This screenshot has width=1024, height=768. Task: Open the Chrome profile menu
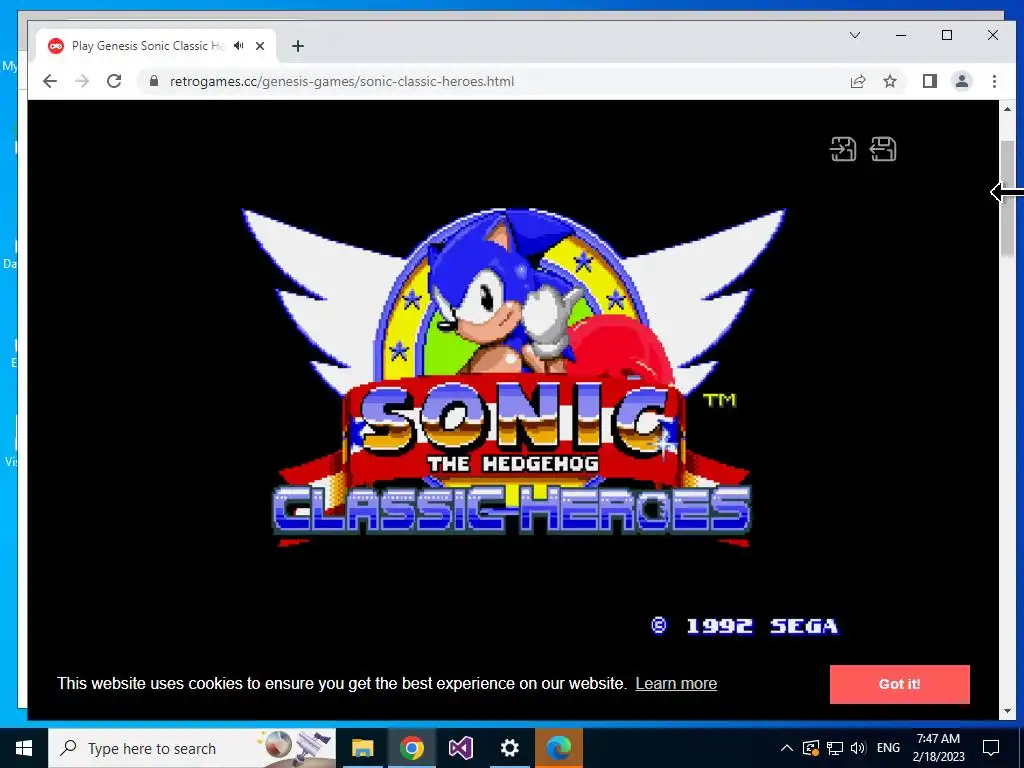click(x=961, y=81)
